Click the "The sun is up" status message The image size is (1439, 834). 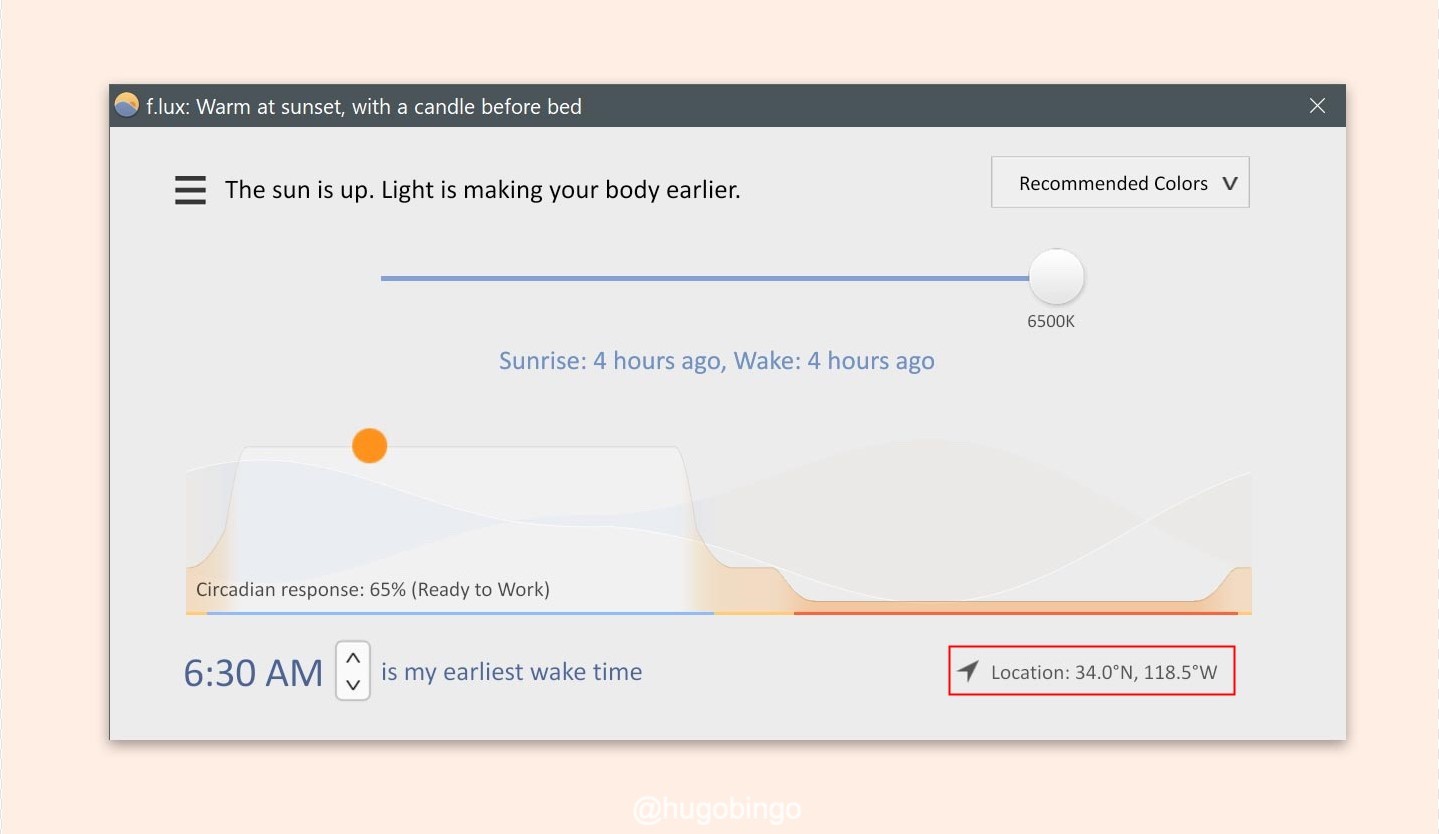point(482,190)
